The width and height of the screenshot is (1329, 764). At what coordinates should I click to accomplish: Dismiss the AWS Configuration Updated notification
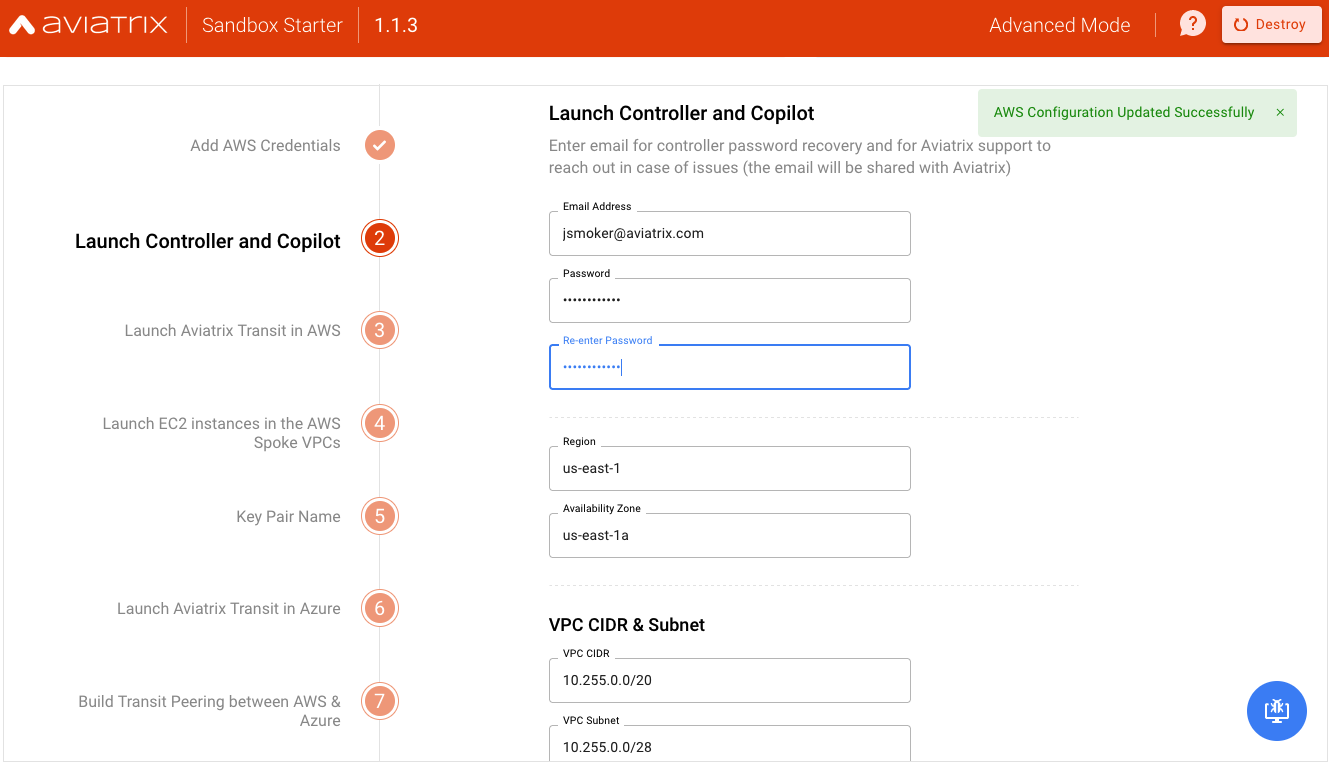1280,113
